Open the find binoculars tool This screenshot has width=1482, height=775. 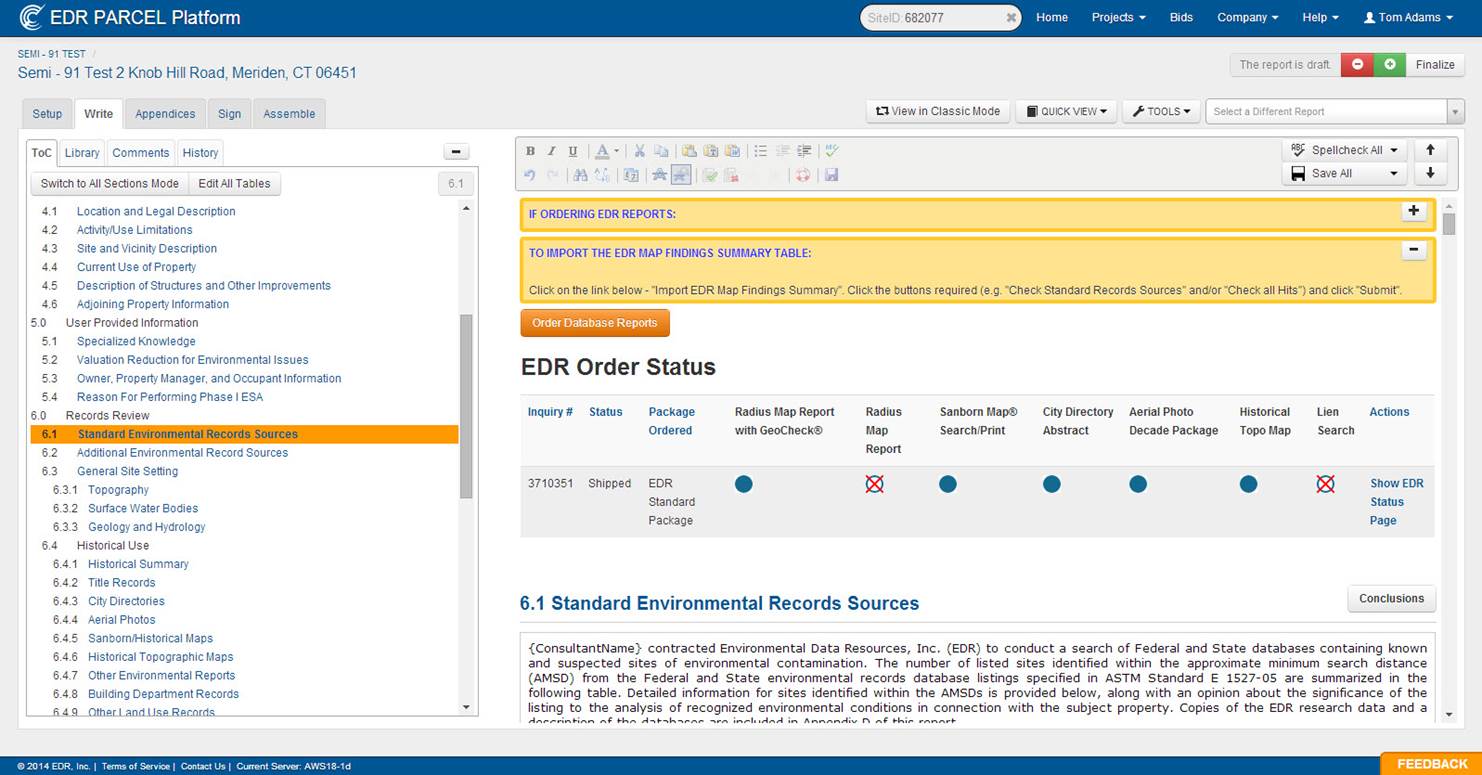pos(581,175)
